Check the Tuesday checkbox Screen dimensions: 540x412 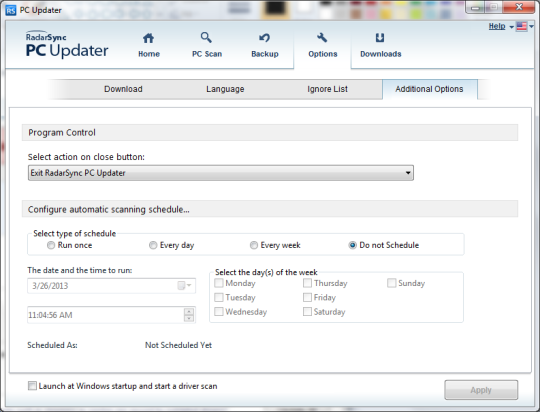pos(219,297)
